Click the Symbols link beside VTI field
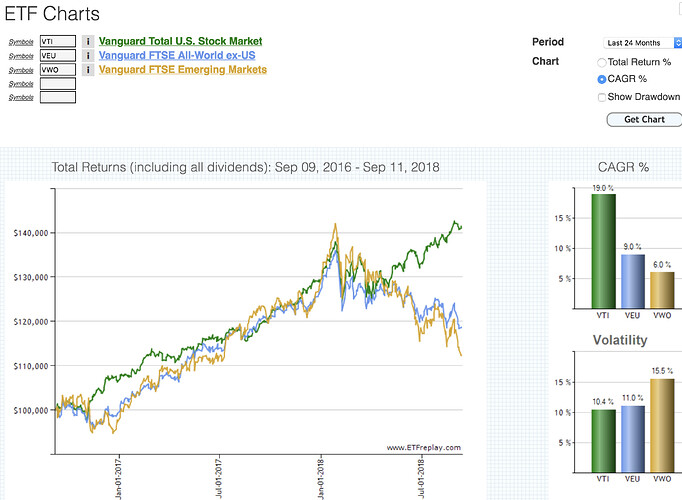Screen dimensions: 682x500 tap(21, 42)
